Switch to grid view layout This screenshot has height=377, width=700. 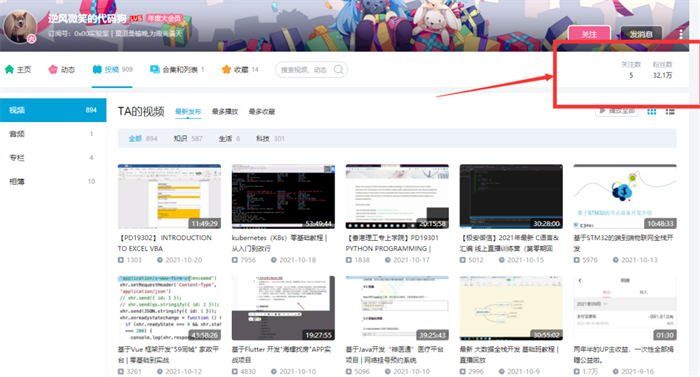[652, 112]
